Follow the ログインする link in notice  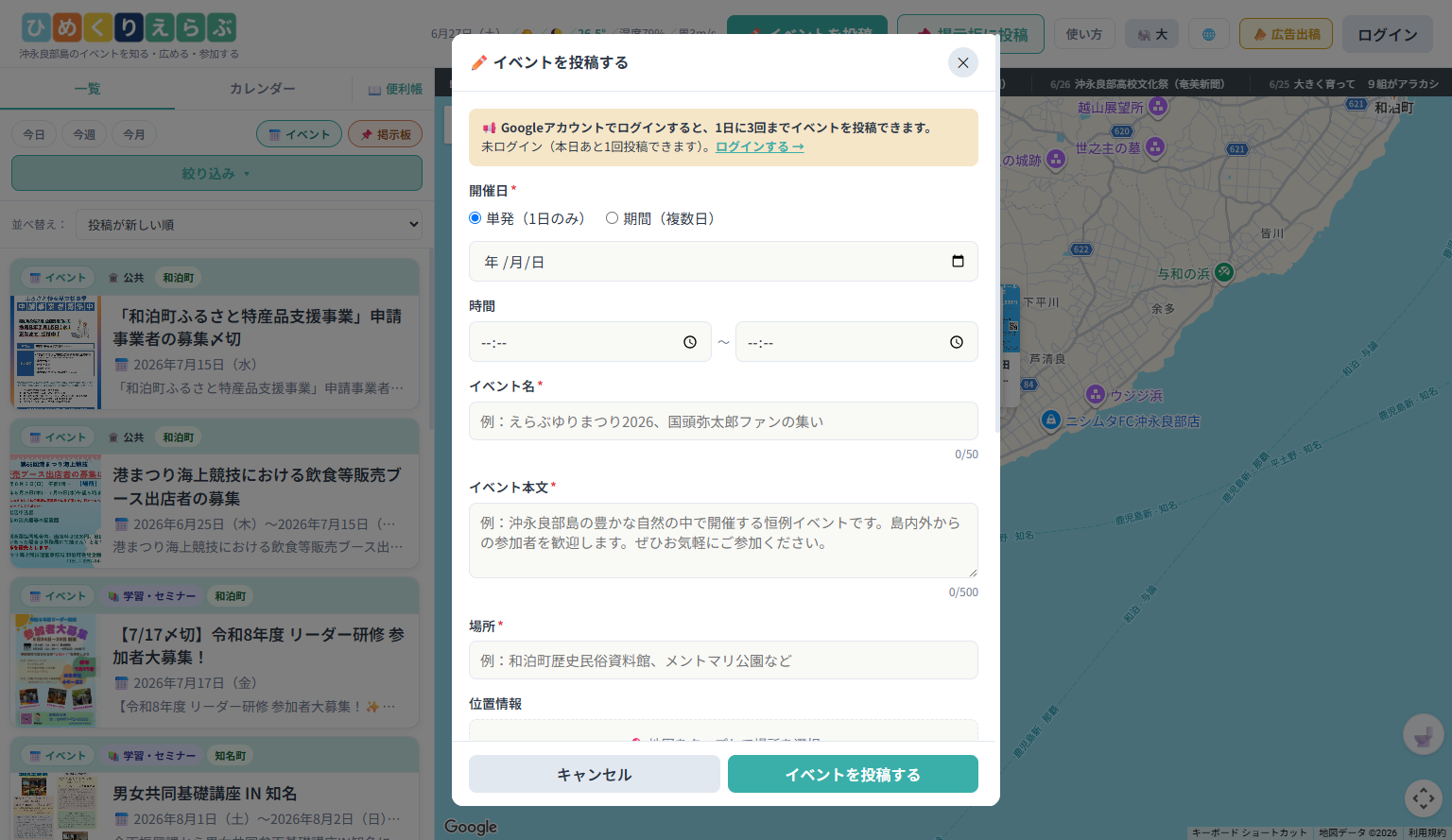[x=760, y=146]
